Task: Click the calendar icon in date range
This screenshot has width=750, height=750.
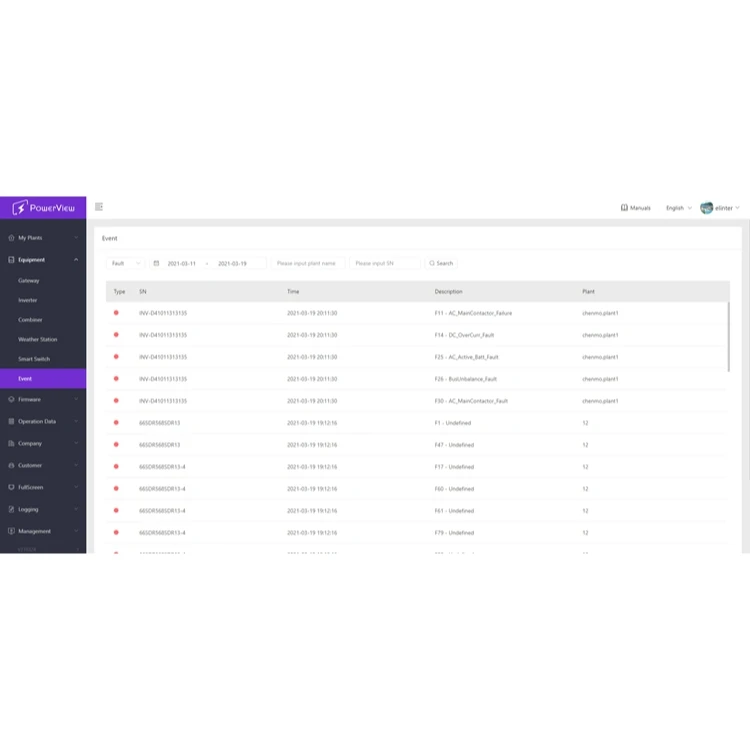Action: 156,263
